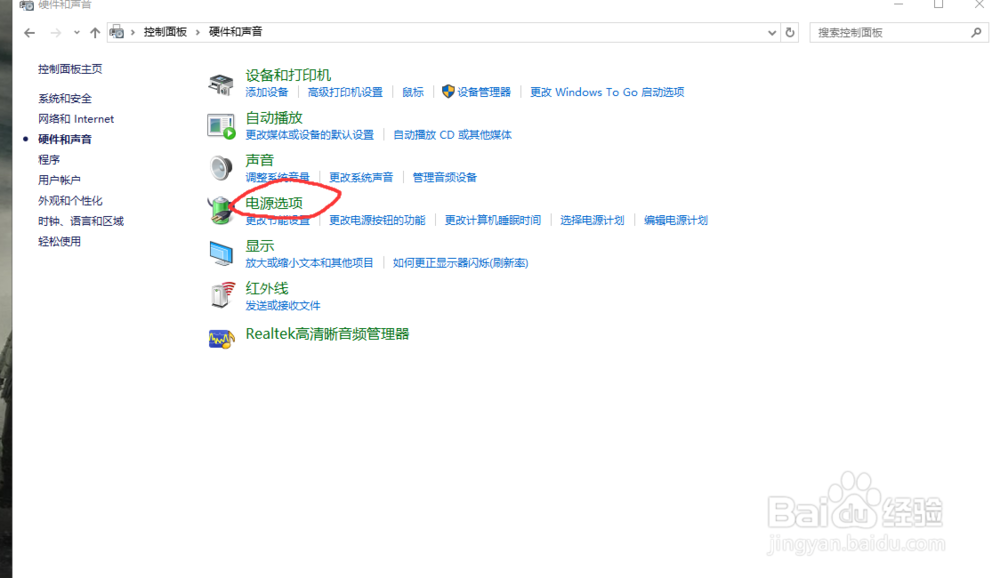Open 自动播放 autoplay icon
Screen dimensions: 1000x578
pyautogui.click(x=222, y=123)
